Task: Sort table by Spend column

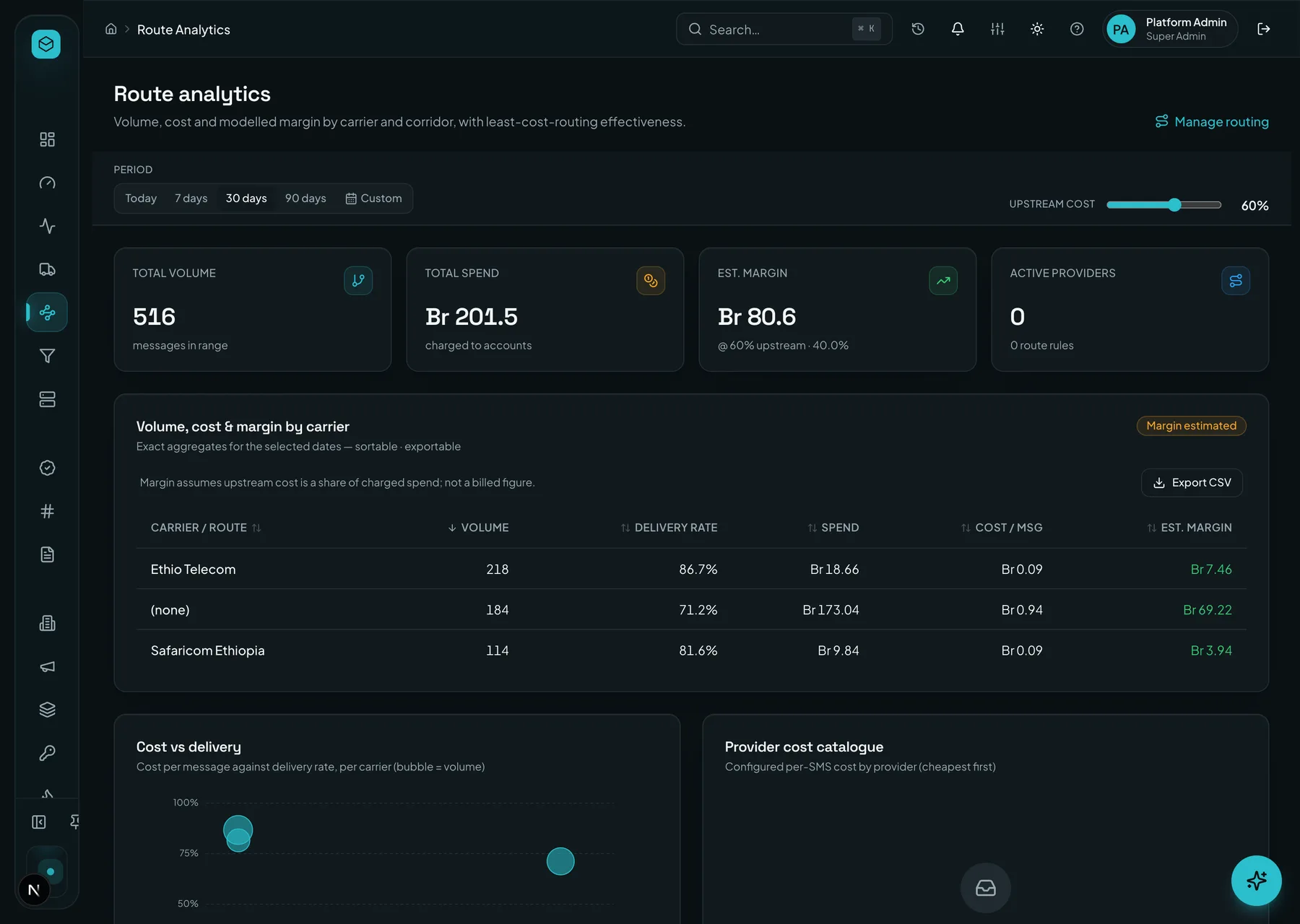Action: click(x=833, y=528)
